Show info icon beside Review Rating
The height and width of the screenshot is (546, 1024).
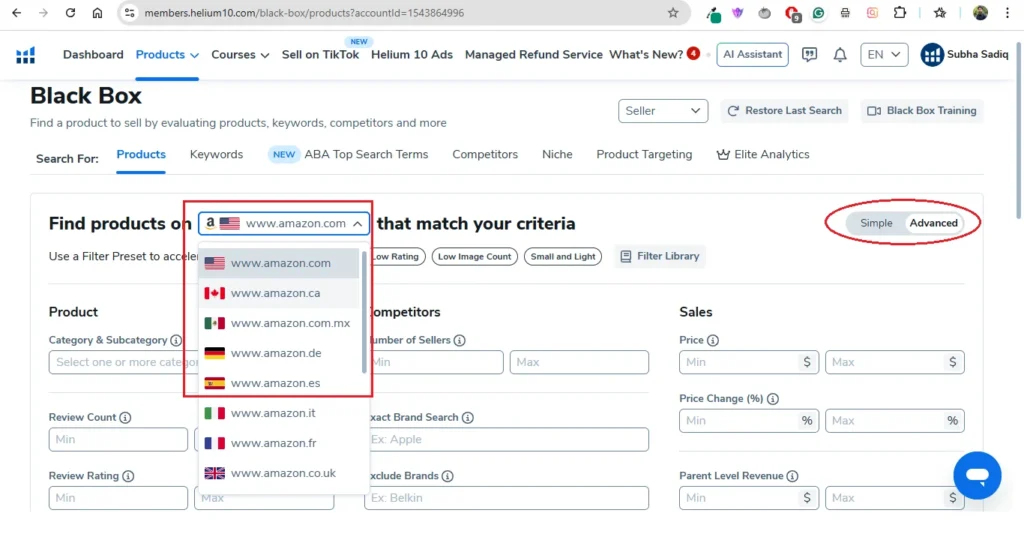128,476
